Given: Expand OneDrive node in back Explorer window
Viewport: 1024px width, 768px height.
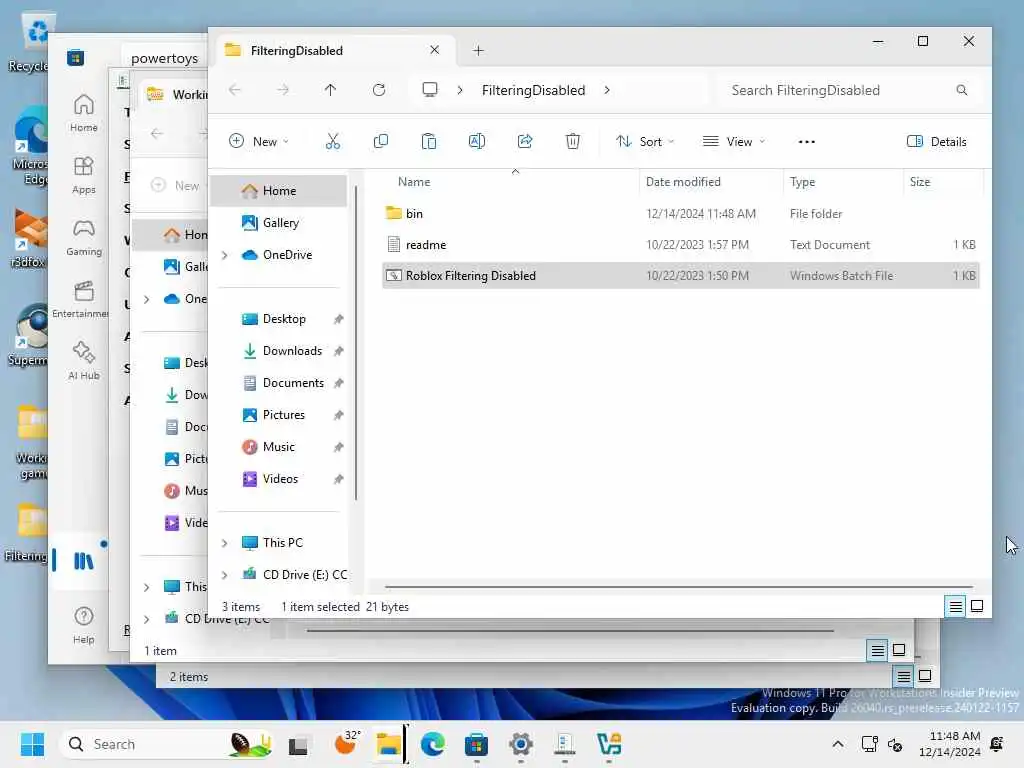Looking at the screenshot, I should coord(147,299).
